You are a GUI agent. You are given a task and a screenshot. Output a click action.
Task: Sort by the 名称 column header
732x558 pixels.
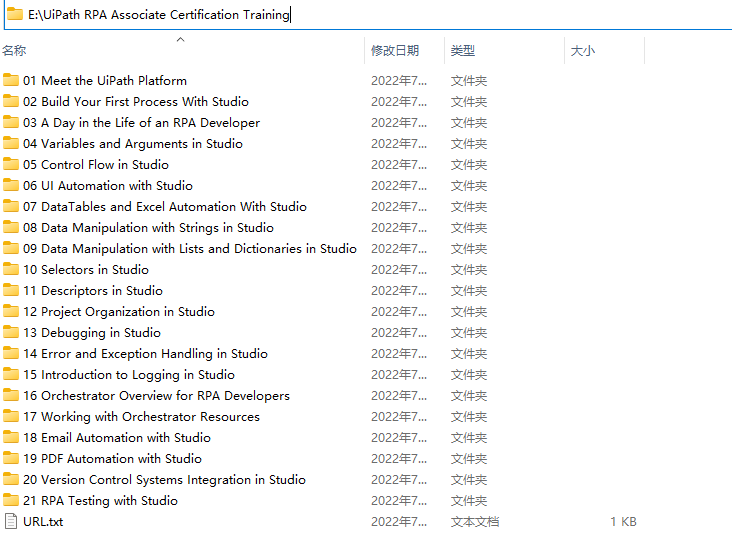coord(14,50)
